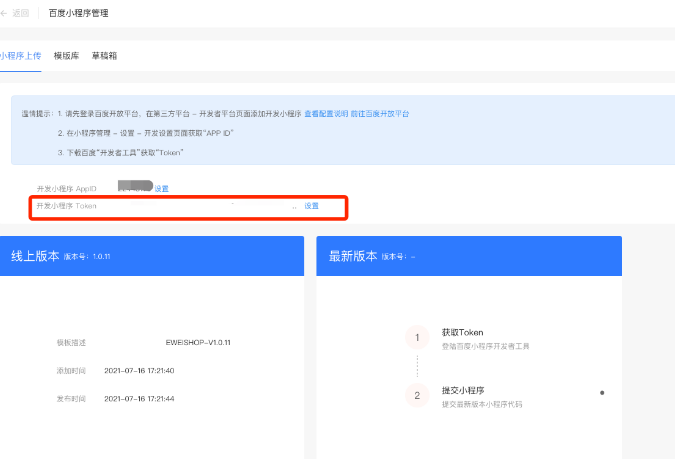Click 设置 next to Token
Viewport: 675px width, 459px height.
click(x=311, y=206)
